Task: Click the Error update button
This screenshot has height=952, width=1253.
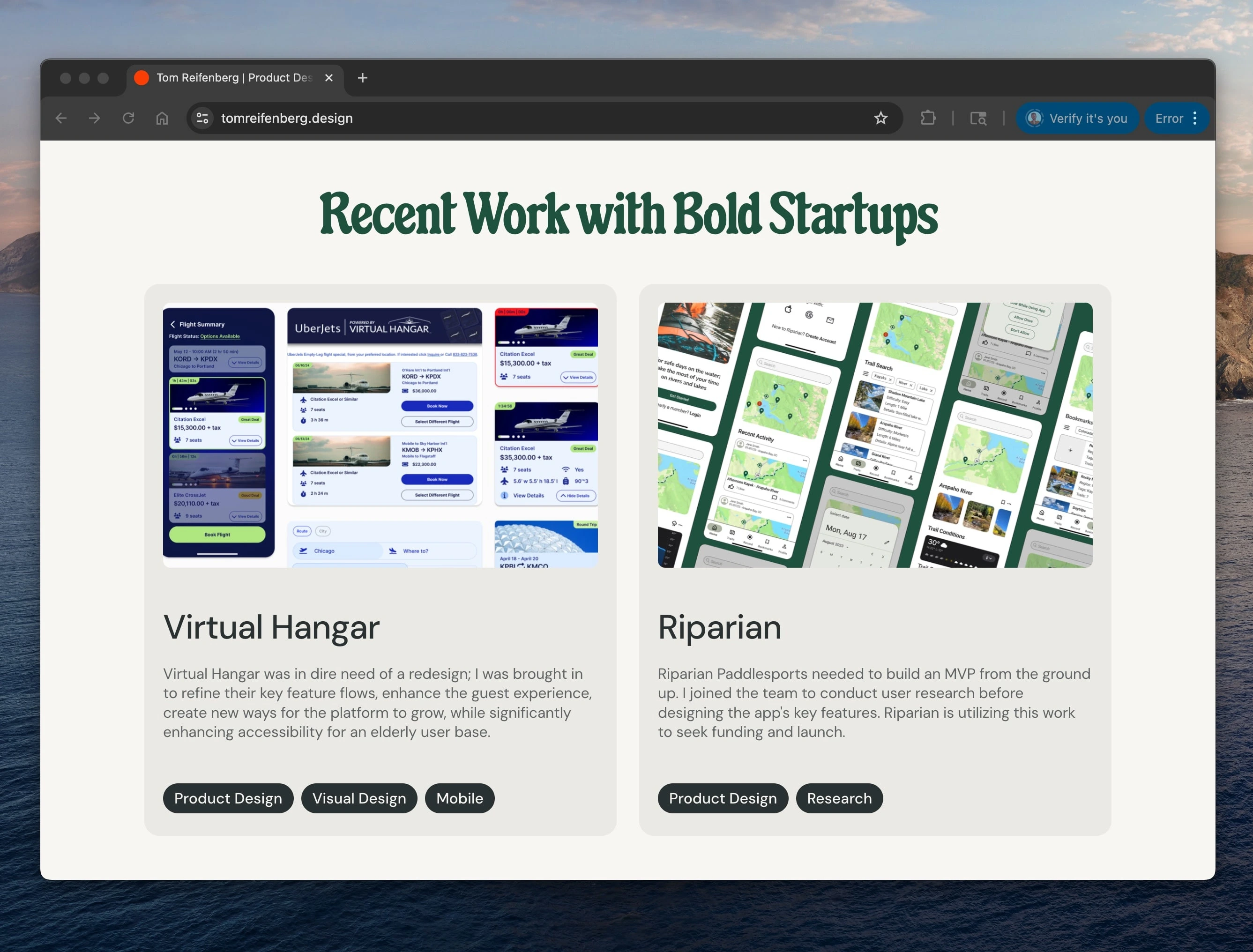Action: click(x=1169, y=118)
